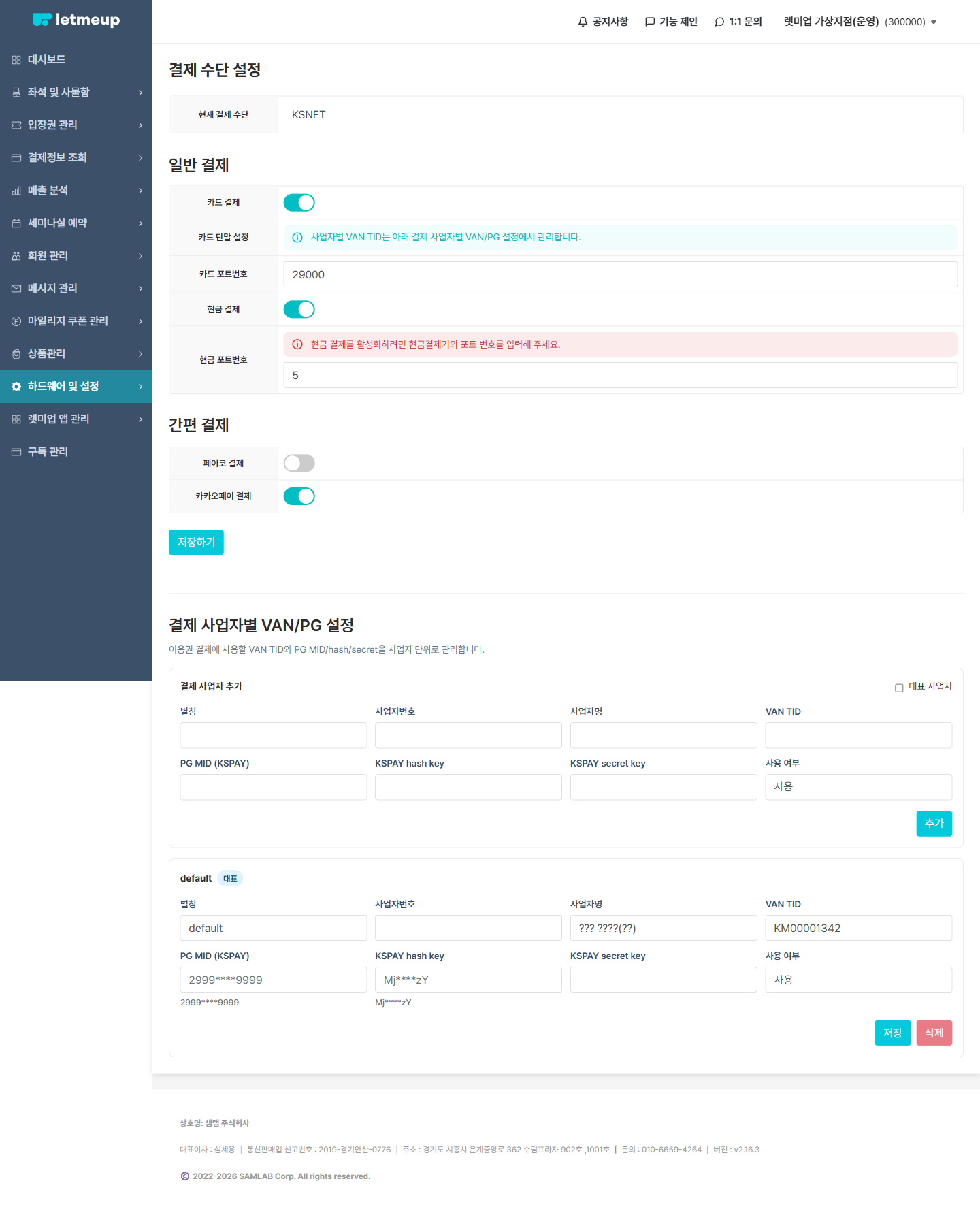The height and width of the screenshot is (1209, 980).
Task: Click the 회원 관리 people icon
Action: 16,256
